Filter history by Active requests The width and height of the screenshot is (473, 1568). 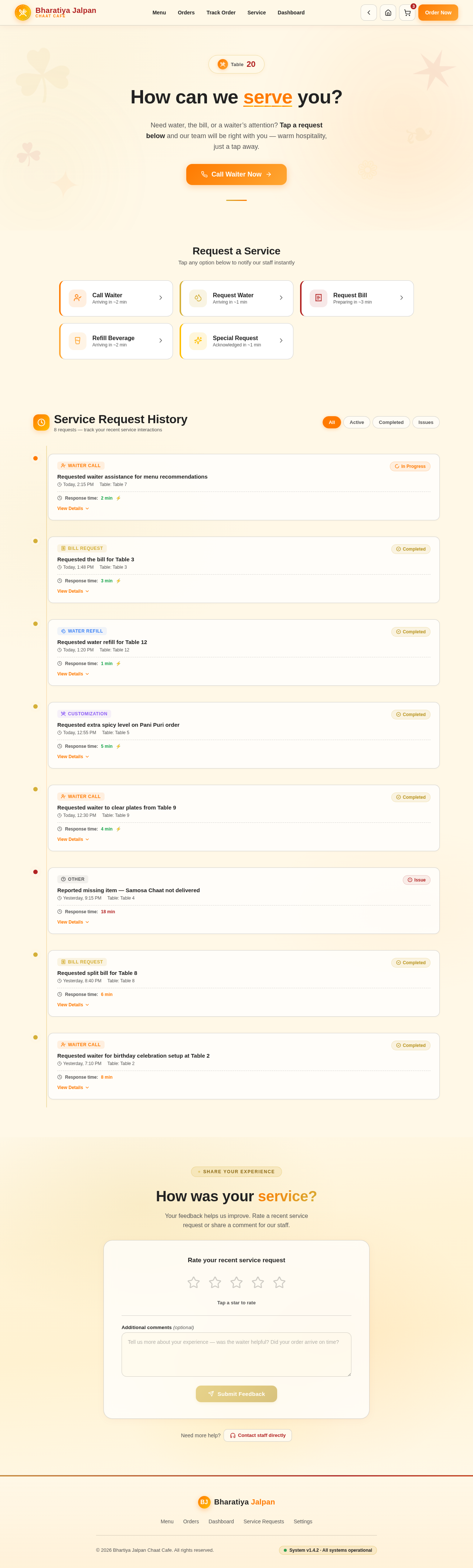click(357, 422)
